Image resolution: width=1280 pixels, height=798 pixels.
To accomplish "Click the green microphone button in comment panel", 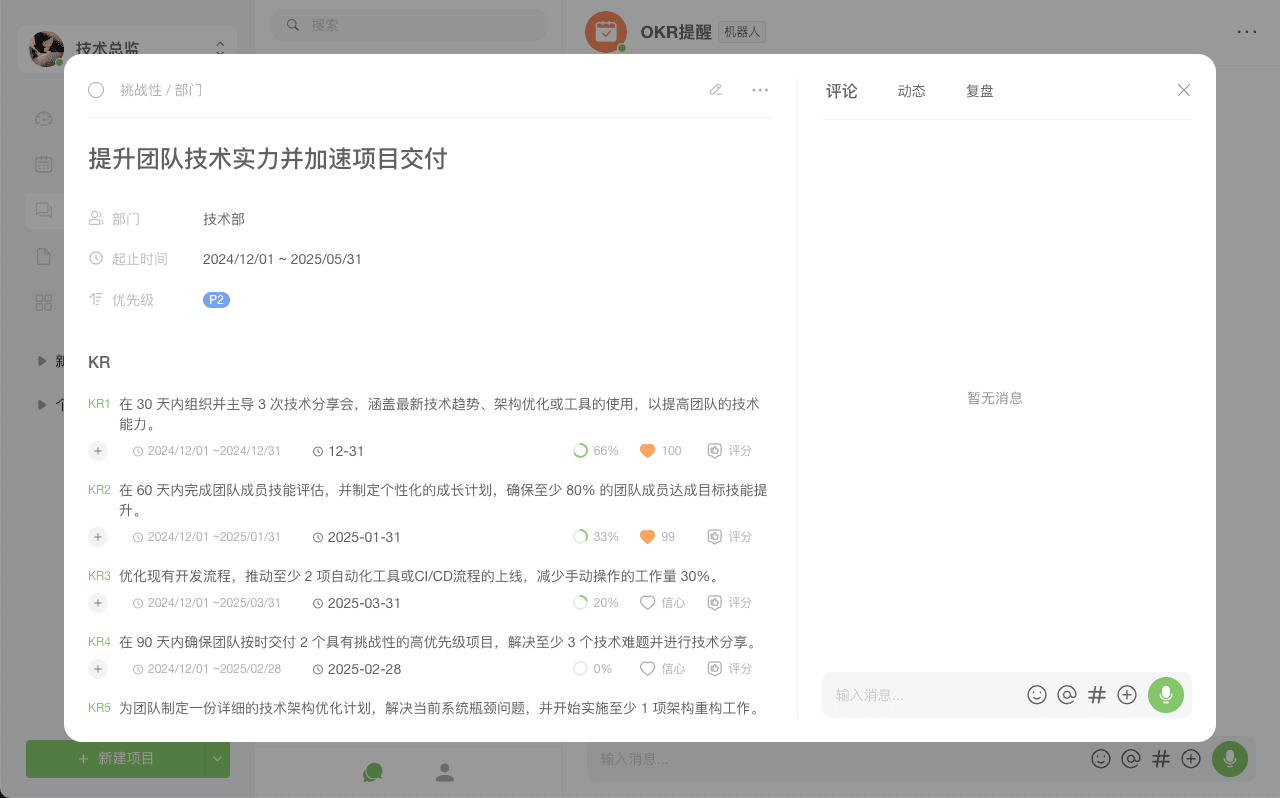I will click(1166, 695).
